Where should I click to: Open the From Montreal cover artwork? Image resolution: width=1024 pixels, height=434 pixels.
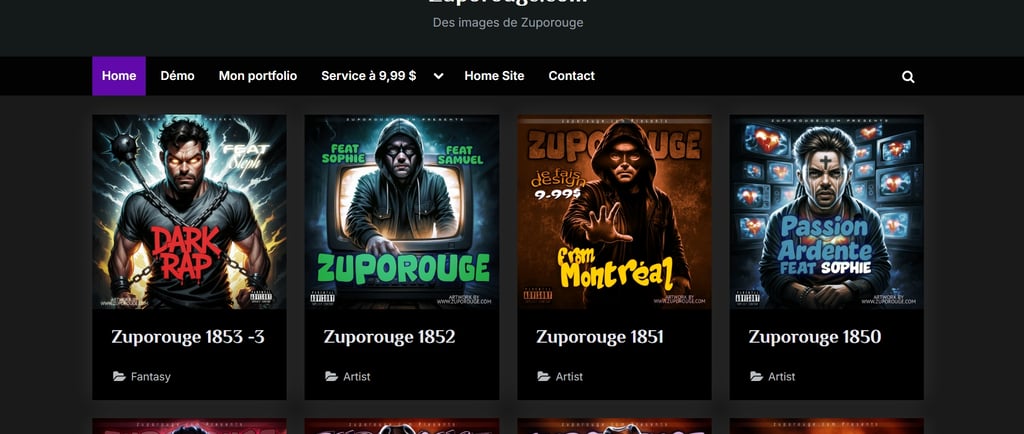(614, 211)
